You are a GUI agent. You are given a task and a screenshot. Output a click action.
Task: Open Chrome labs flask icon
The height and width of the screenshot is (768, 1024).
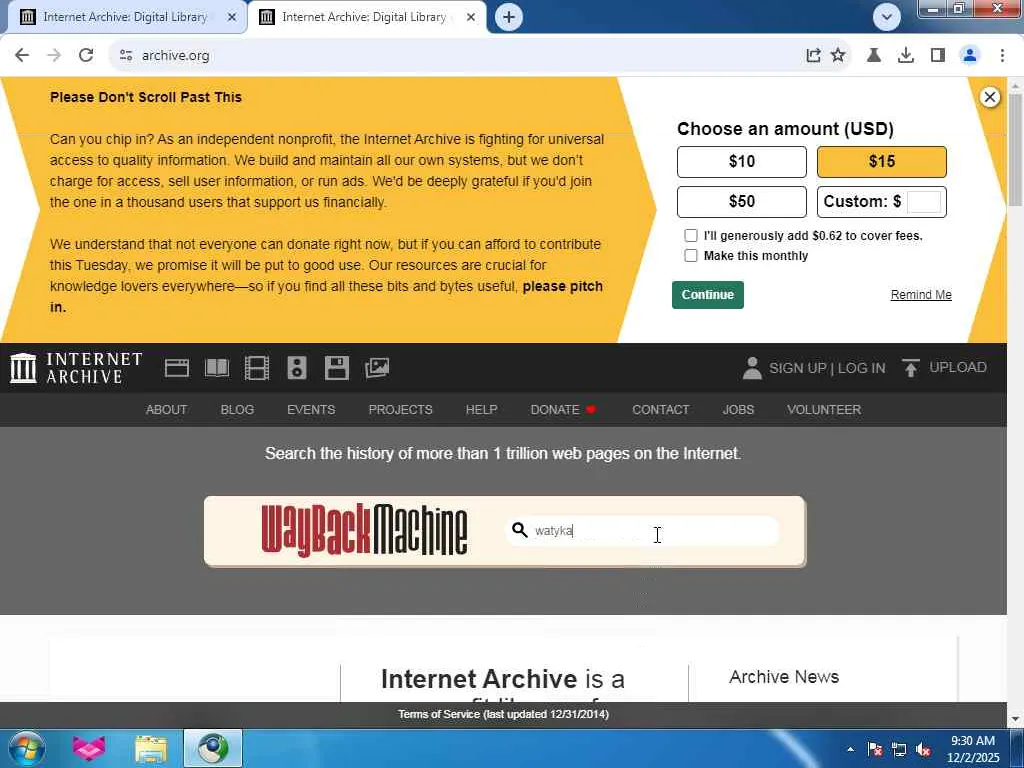tap(874, 56)
